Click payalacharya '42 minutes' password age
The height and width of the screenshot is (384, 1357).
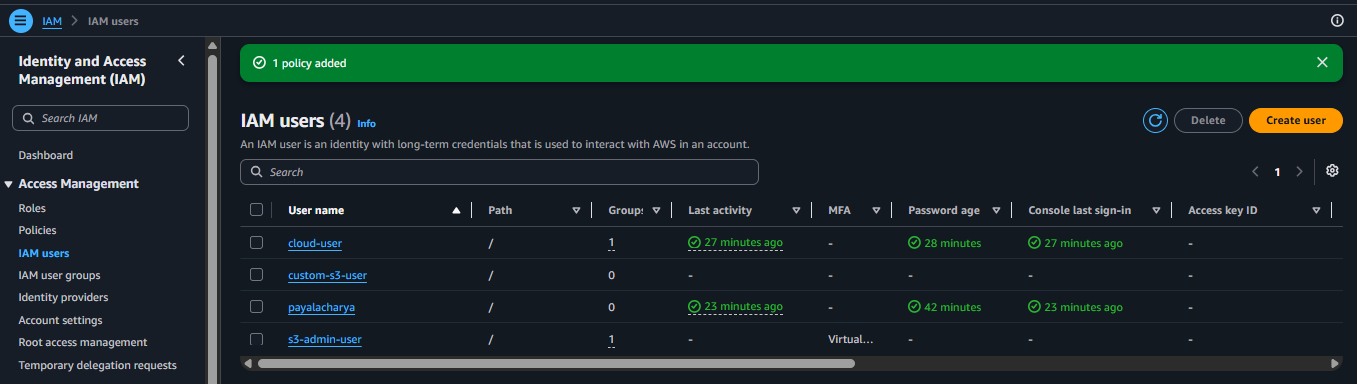click(944, 307)
